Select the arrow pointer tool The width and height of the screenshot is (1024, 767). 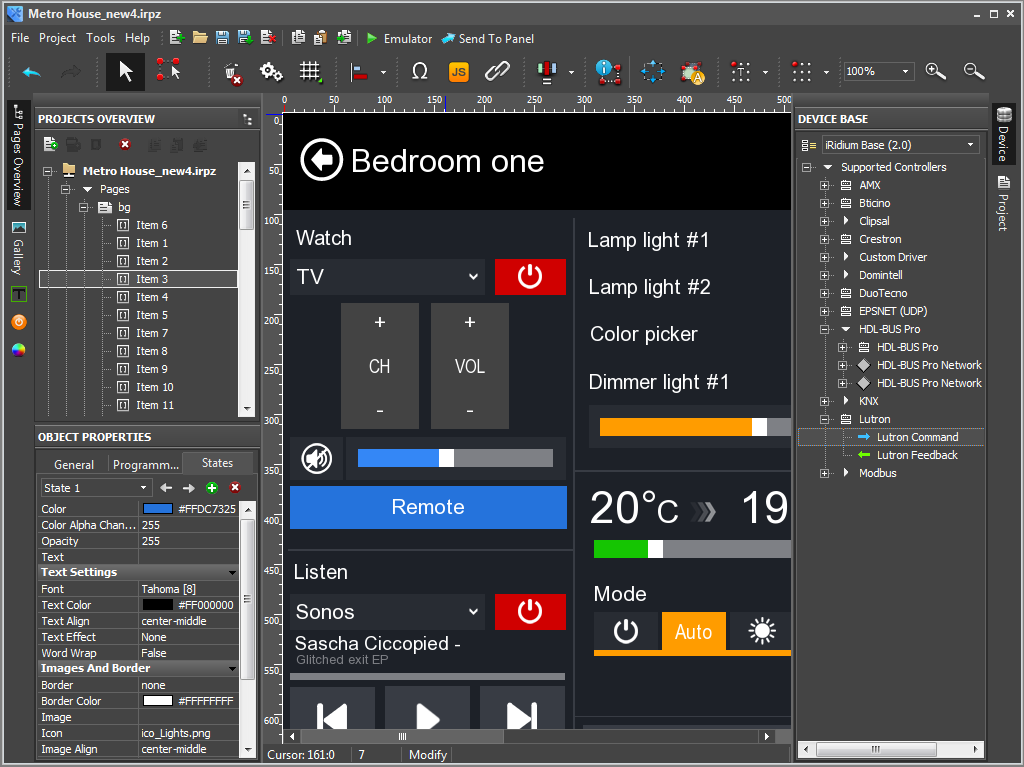click(x=126, y=71)
